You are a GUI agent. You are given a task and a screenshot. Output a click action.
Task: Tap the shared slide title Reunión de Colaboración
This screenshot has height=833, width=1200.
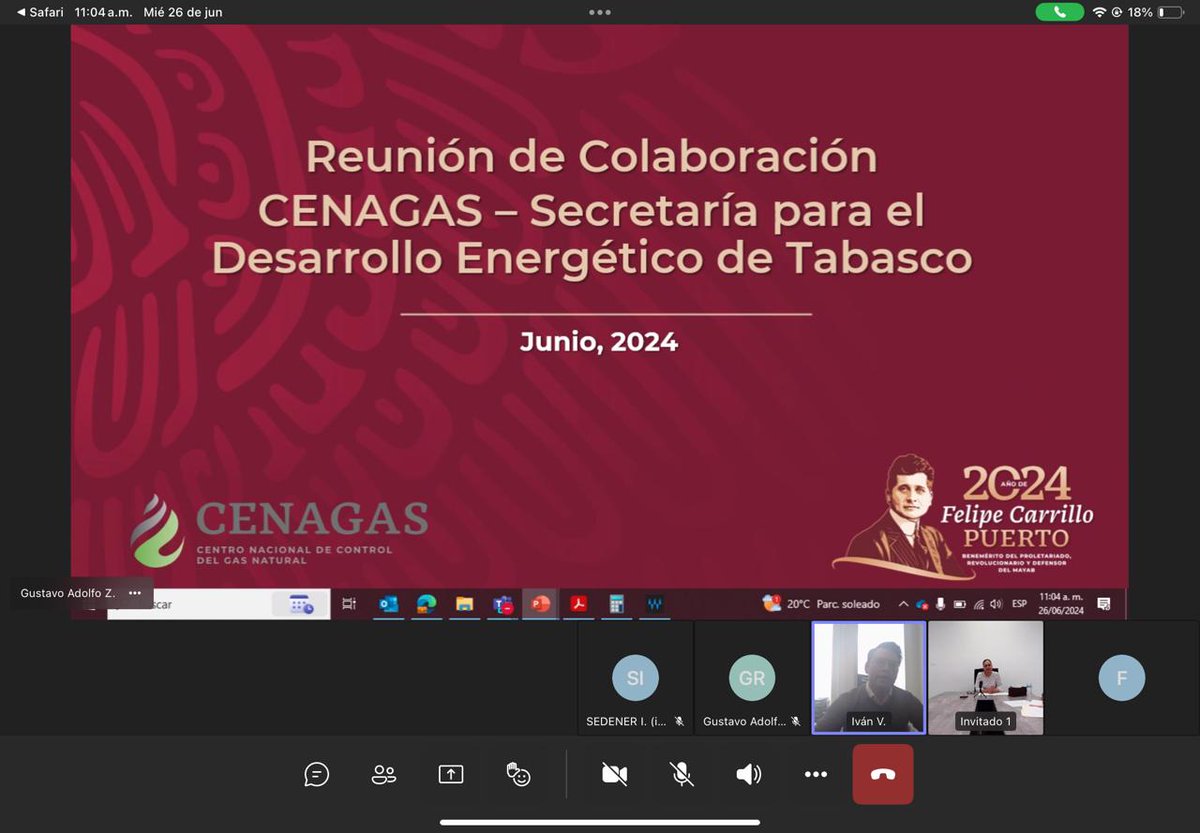pyautogui.click(x=591, y=156)
